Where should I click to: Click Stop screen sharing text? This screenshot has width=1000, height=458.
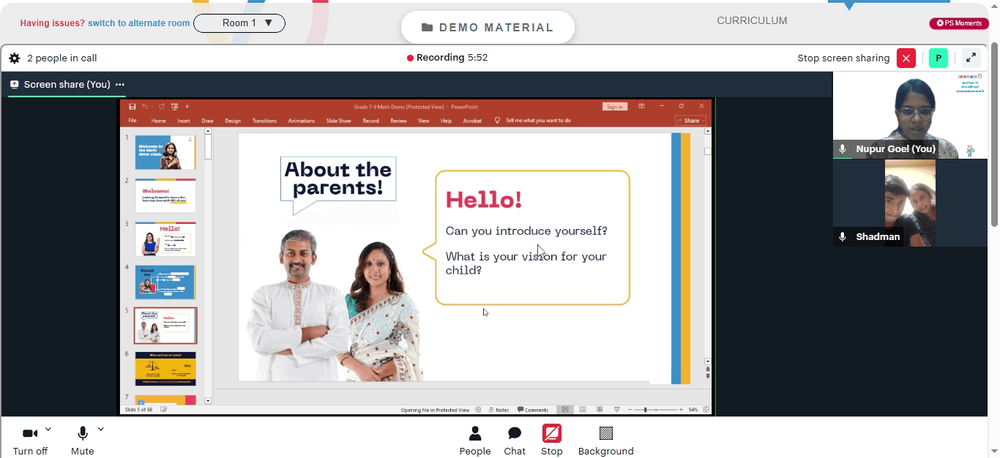843,58
